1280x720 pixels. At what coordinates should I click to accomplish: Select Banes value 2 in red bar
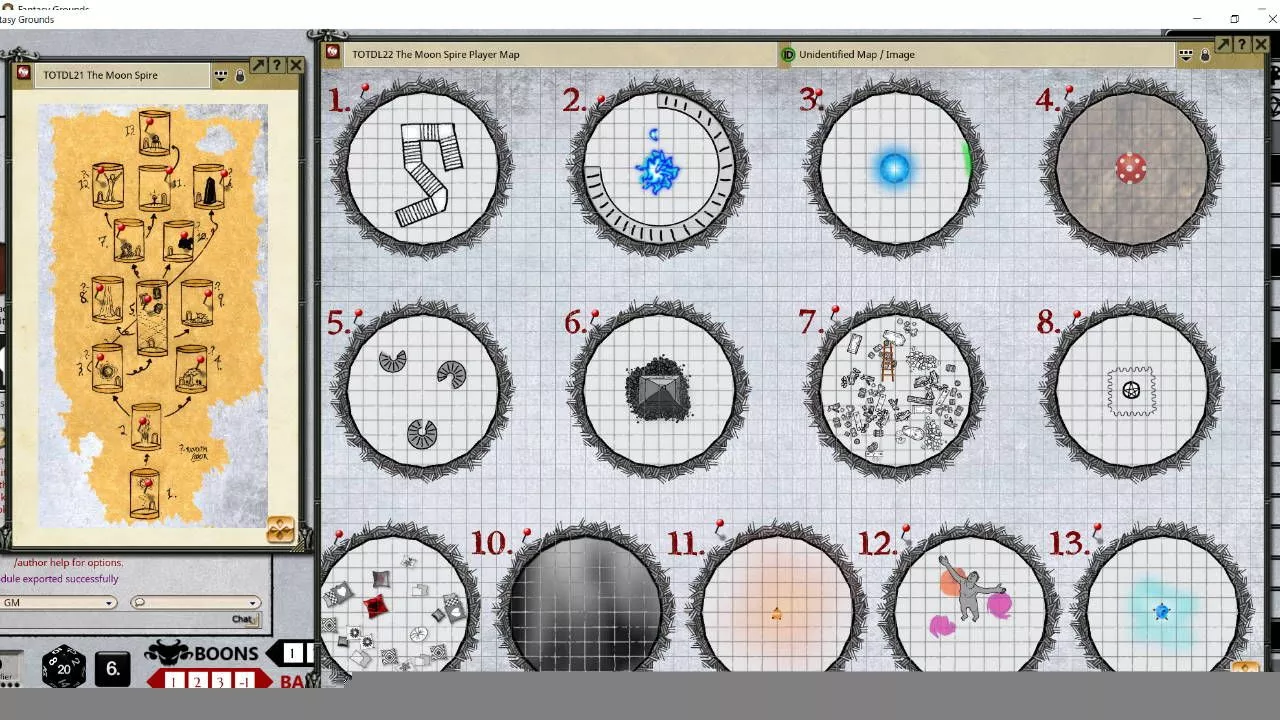pos(197,682)
